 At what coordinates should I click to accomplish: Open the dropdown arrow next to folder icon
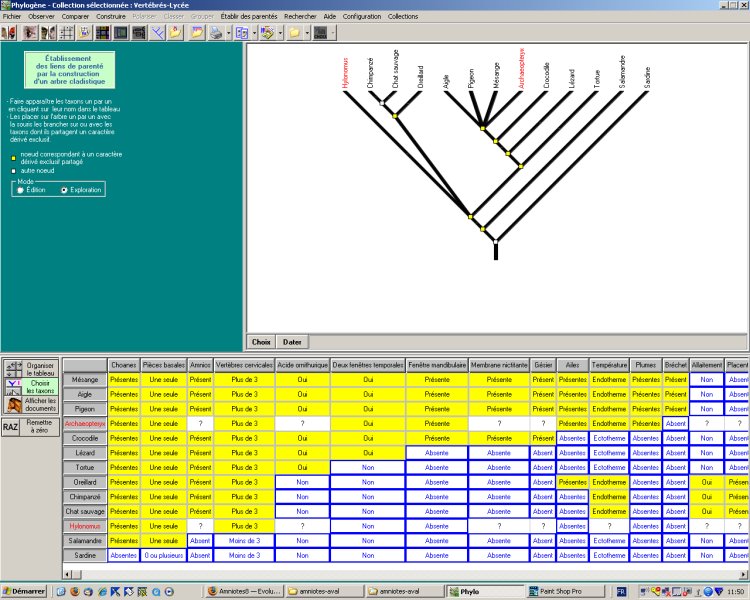tap(306, 33)
